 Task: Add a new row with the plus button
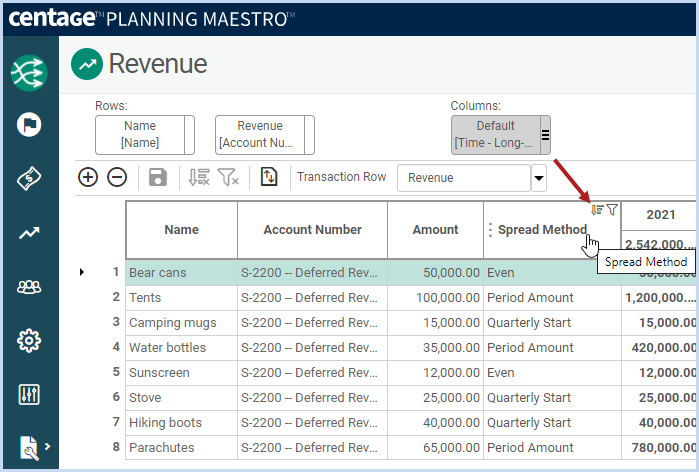point(88,177)
